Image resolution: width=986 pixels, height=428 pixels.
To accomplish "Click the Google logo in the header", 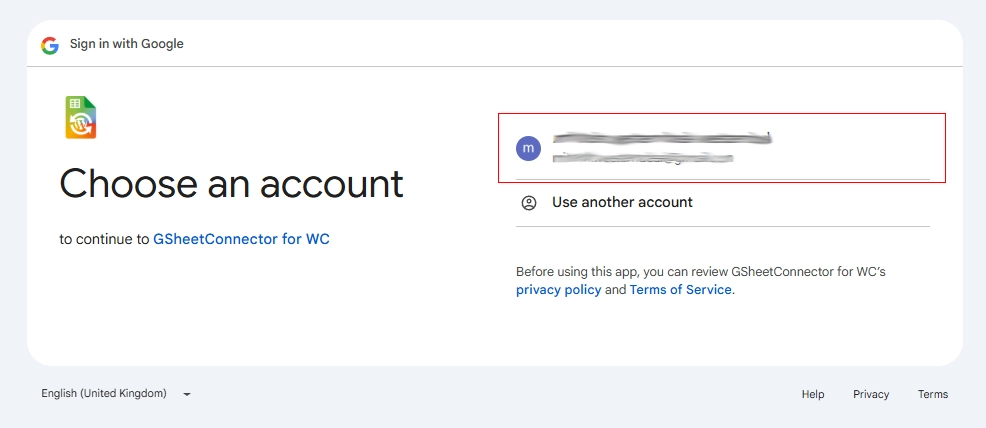I will click(x=50, y=45).
